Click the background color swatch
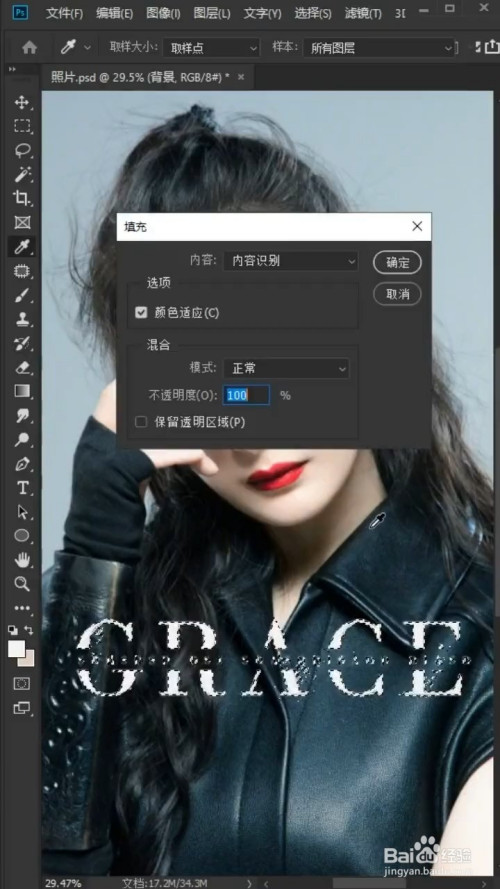The width and height of the screenshot is (500, 889). pyautogui.click(x=29, y=661)
